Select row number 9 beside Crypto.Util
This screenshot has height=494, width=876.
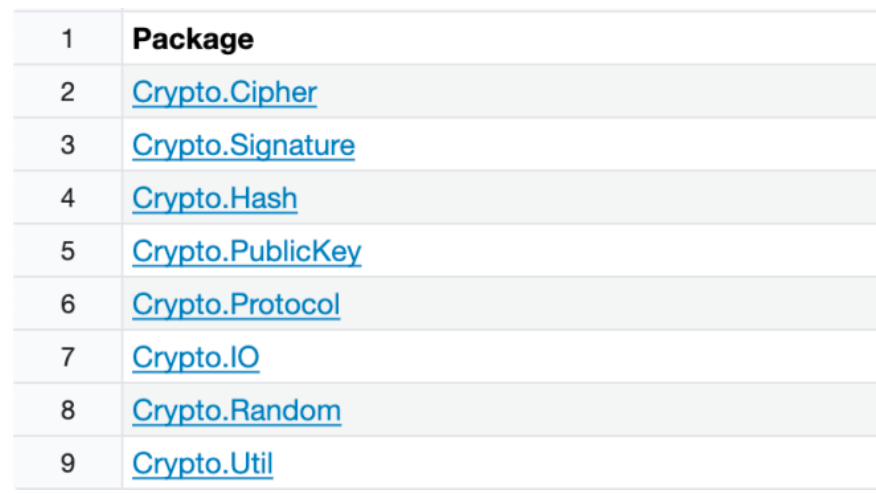(x=68, y=463)
